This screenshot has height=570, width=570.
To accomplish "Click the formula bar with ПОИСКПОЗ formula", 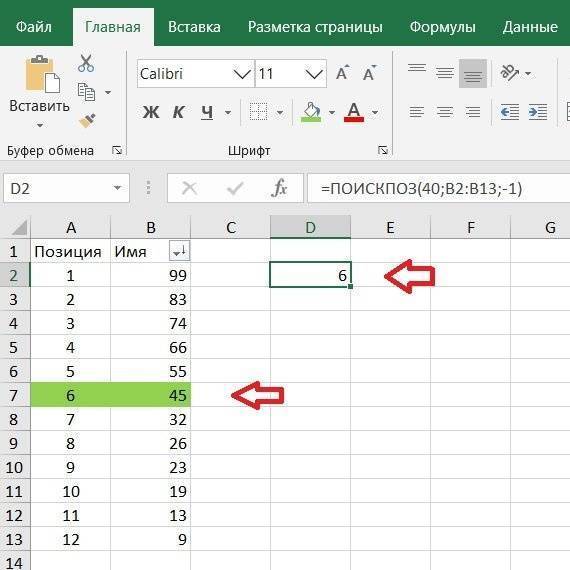I will pos(438,188).
